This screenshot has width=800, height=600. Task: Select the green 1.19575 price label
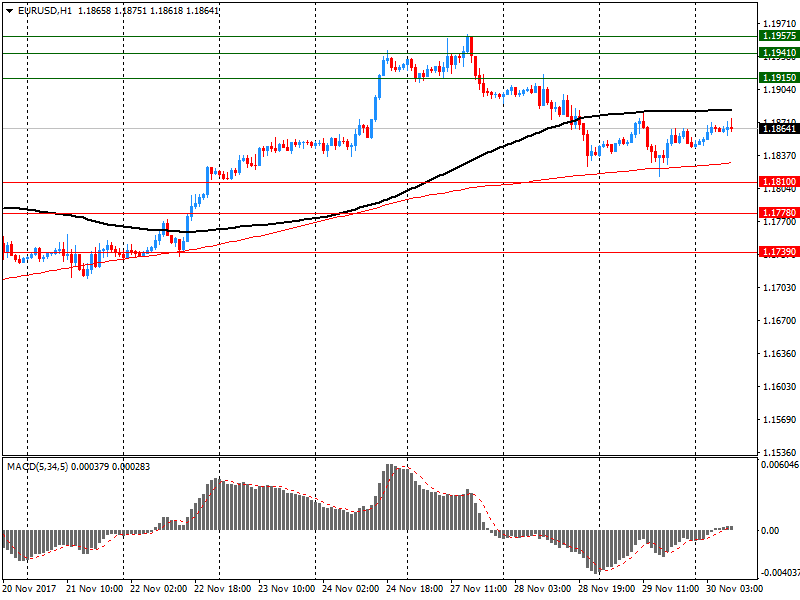pos(778,36)
